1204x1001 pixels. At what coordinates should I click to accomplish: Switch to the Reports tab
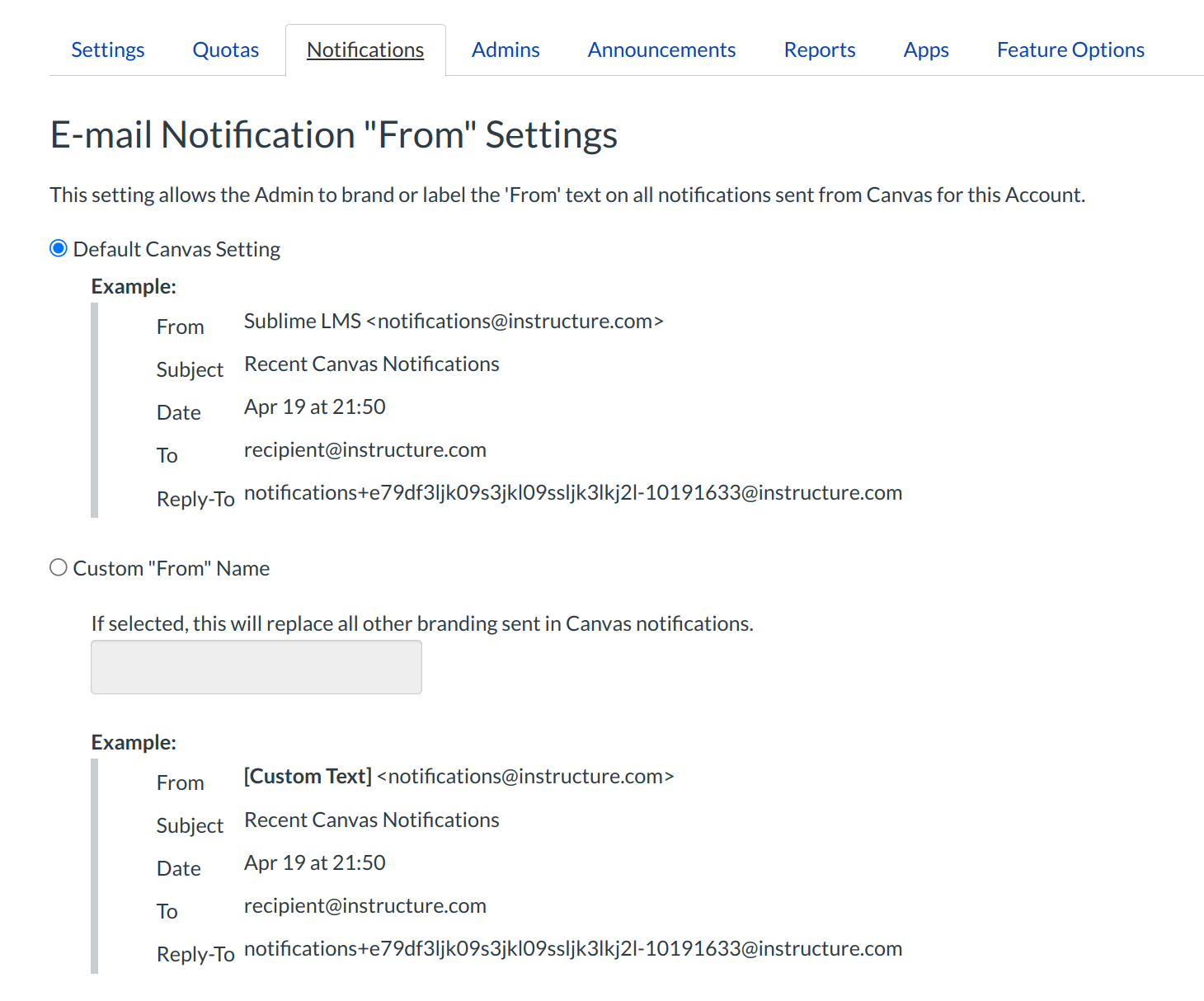tap(820, 50)
